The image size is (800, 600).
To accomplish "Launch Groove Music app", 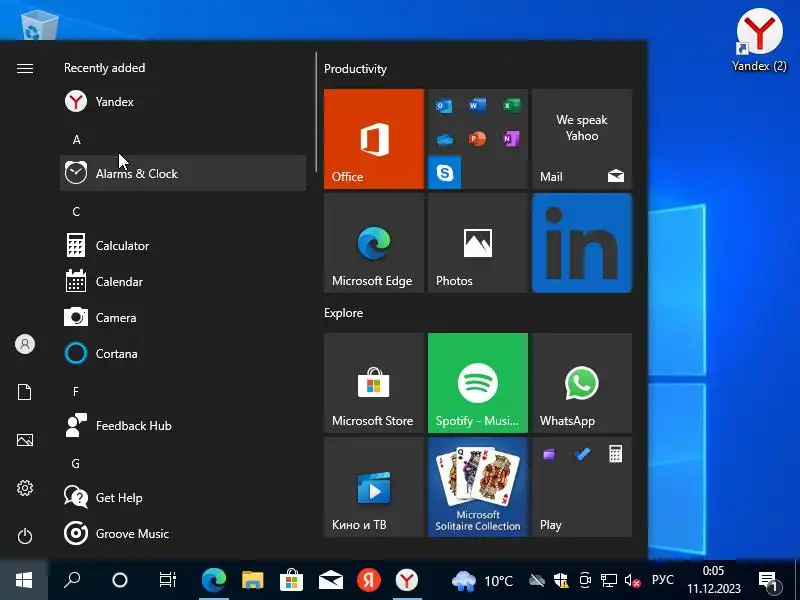I will point(183,534).
